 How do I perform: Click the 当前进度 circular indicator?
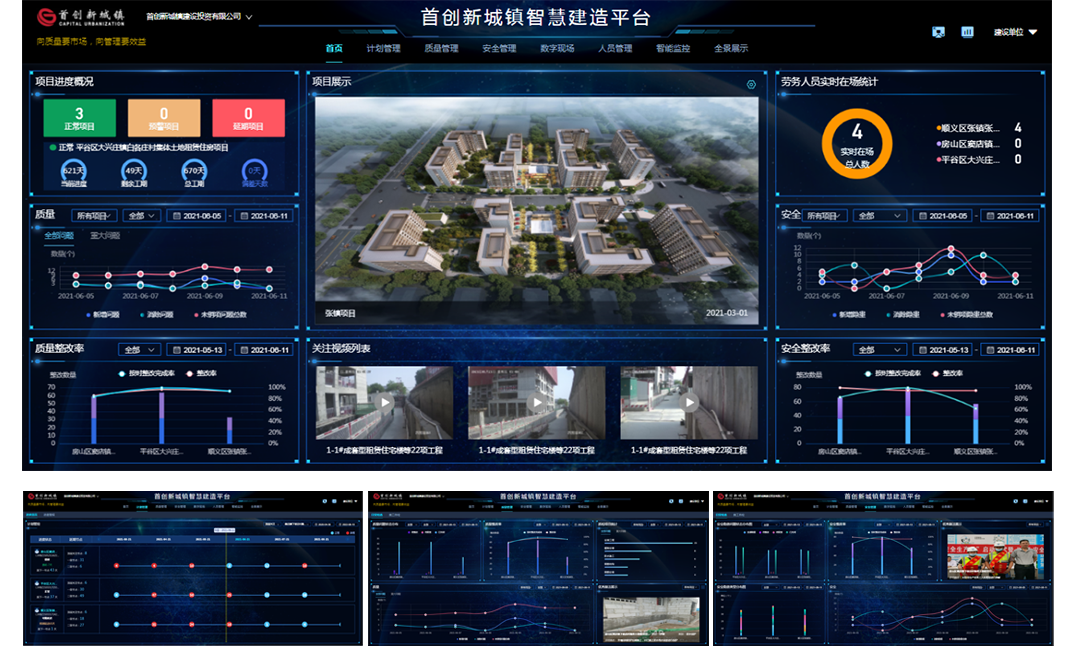coord(76,173)
